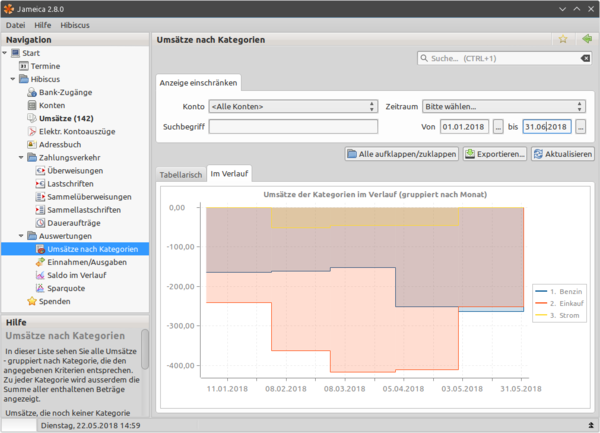Select Sparquote in the navigation tree
This screenshot has width=600, height=433.
coord(65,287)
